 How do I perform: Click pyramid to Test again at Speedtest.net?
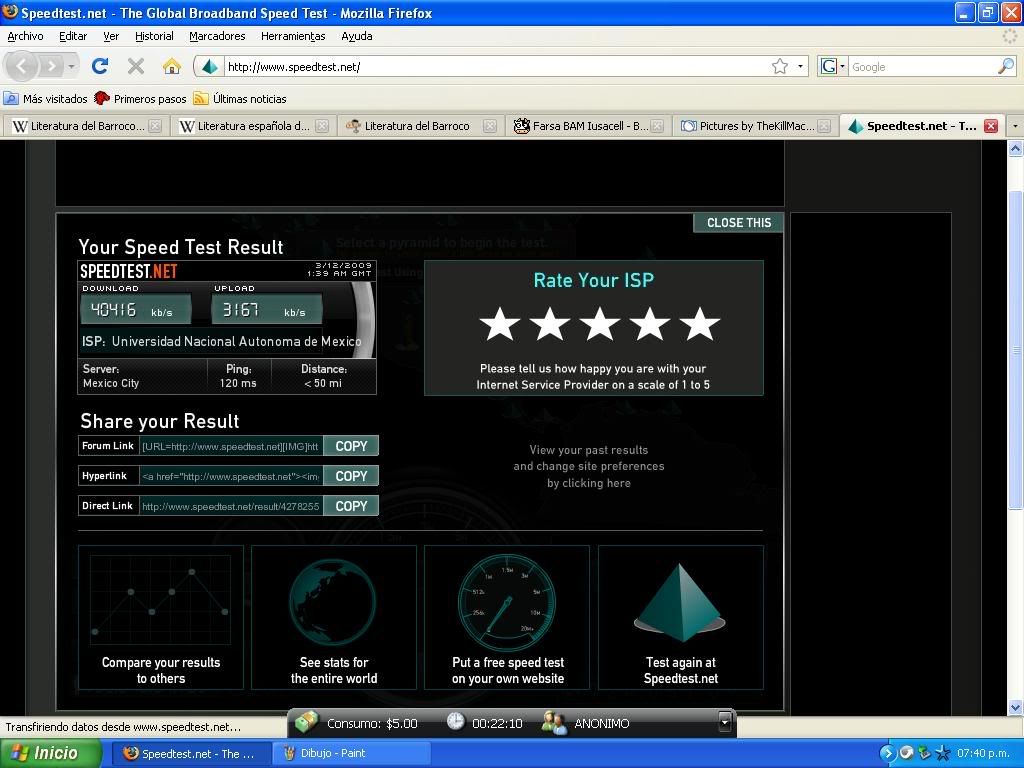click(x=680, y=617)
